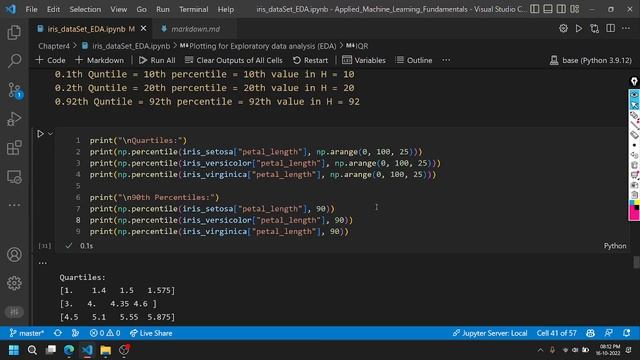Synchronize changes icon in status bar
This screenshot has height=360, width=640.
tap(58, 333)
